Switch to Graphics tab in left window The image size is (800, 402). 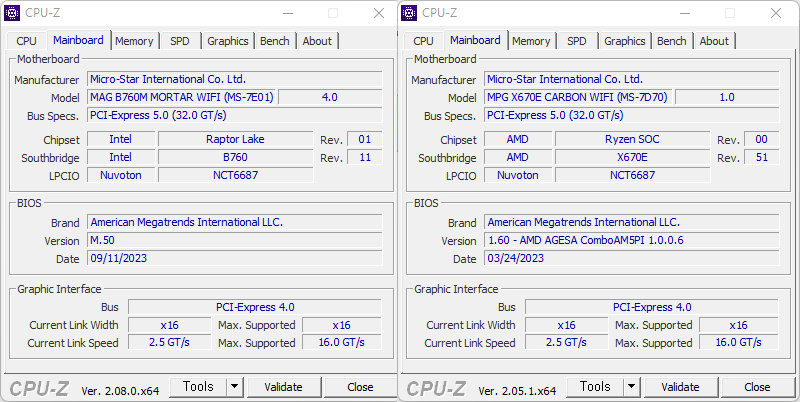click(228, 41)
